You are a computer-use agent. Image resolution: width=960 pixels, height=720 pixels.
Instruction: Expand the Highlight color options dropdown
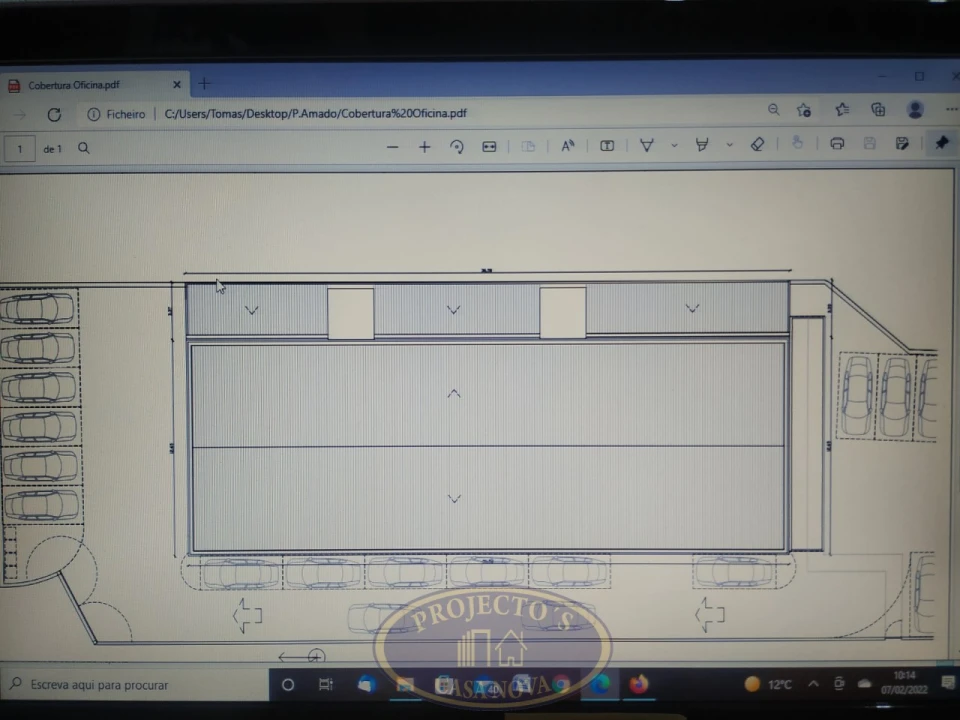coord(729,145)
